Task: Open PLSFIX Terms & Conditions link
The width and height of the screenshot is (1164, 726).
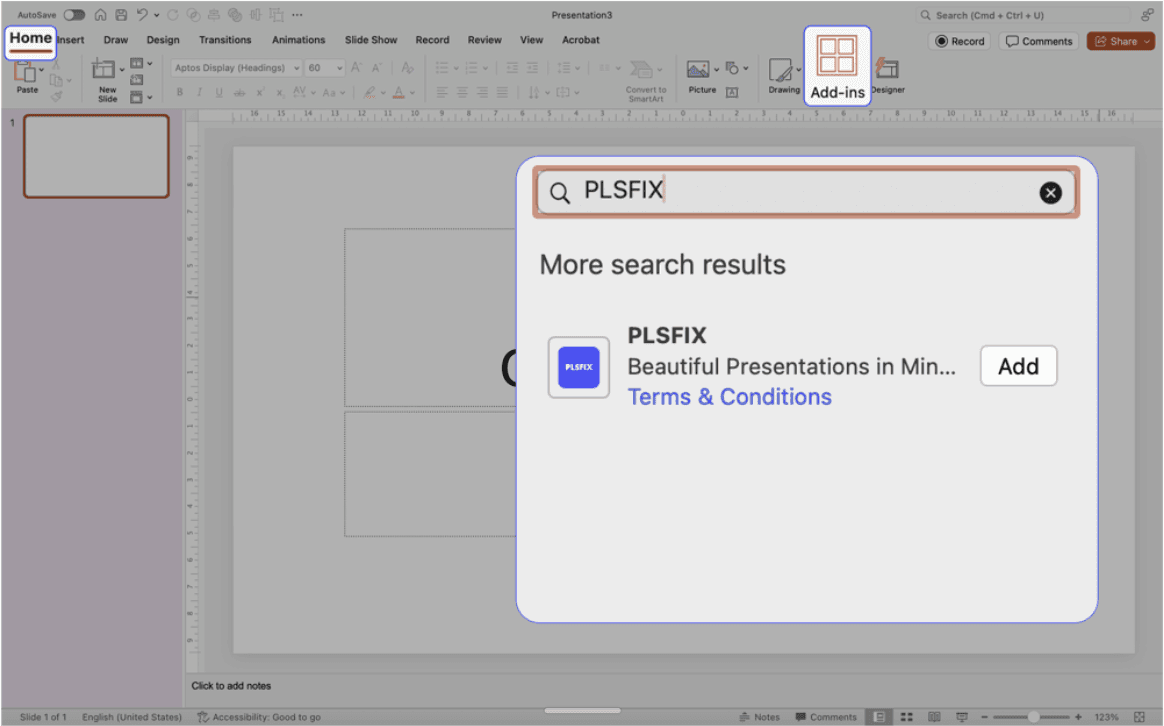Action: [x=729, y=397]
